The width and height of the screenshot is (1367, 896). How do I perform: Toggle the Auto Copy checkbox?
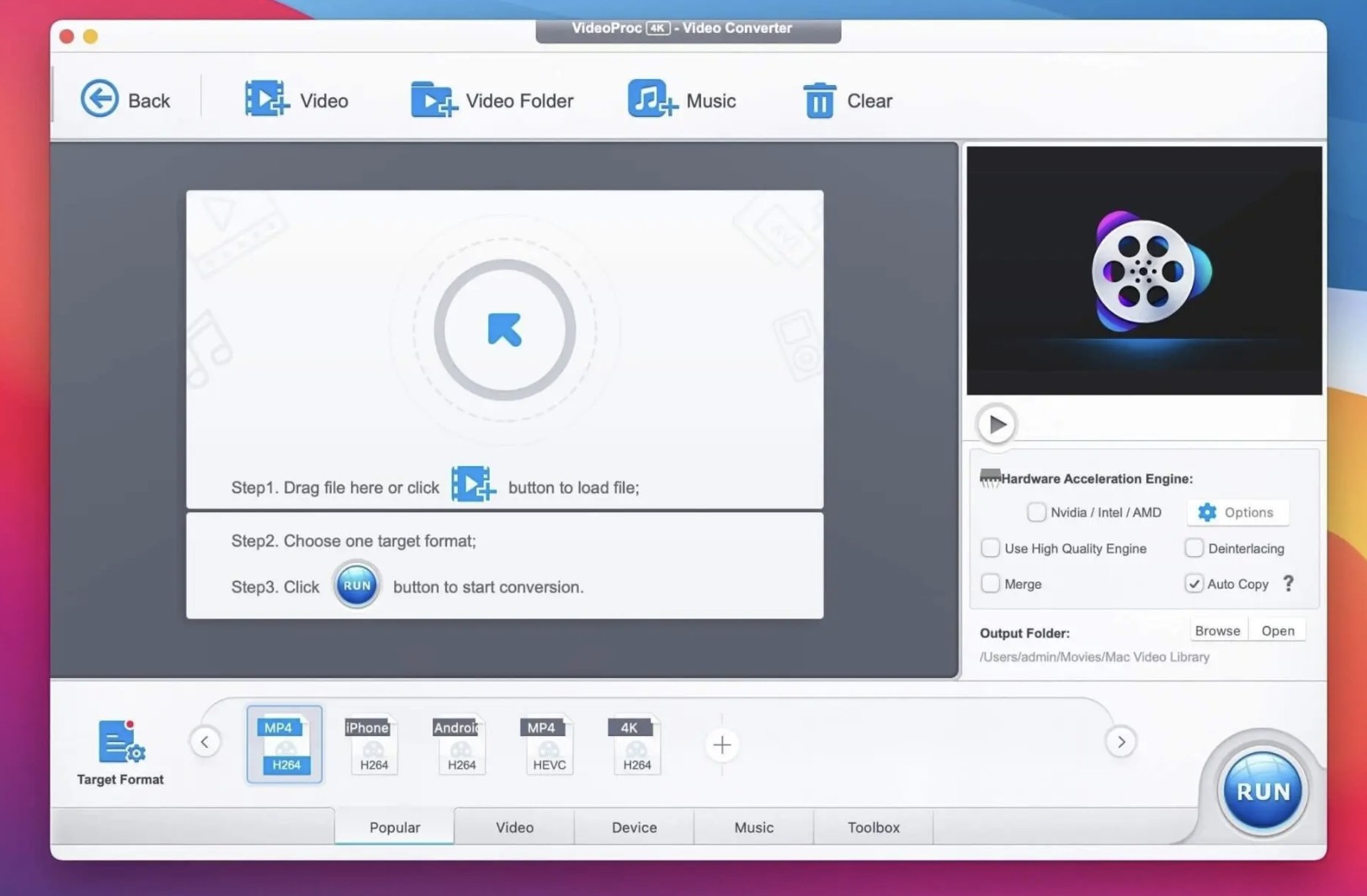[1194, 584]
